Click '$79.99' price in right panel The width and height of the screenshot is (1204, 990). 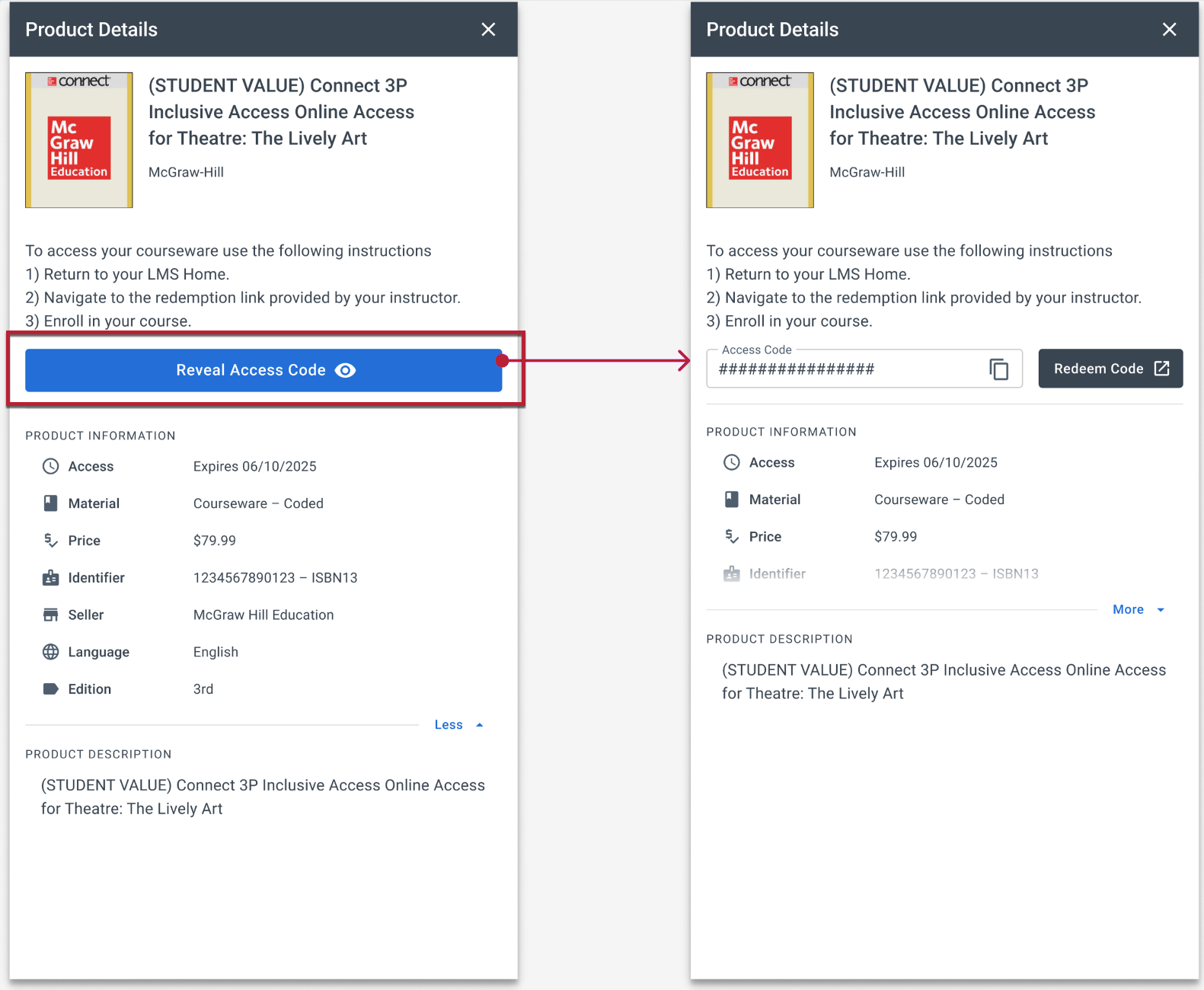point(895,537)
